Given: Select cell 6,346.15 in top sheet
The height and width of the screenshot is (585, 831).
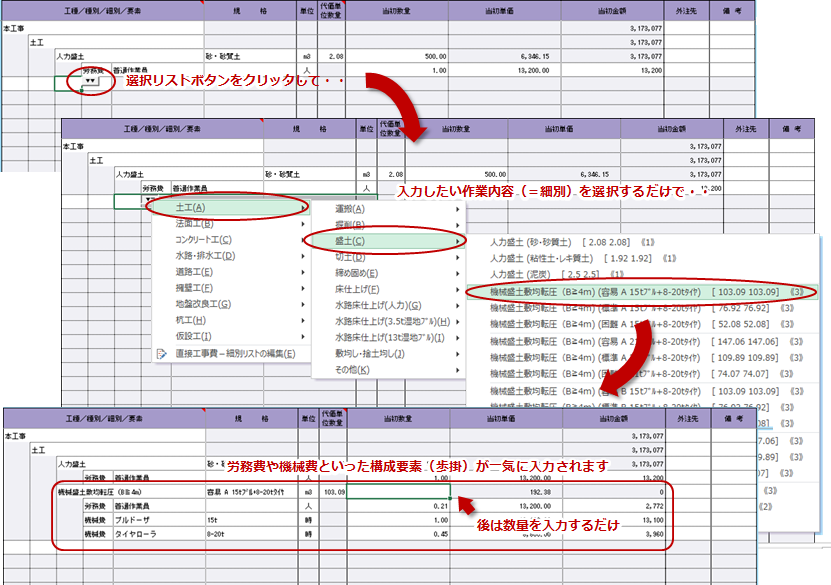Looking at the screenshot, I should (505, 56).
